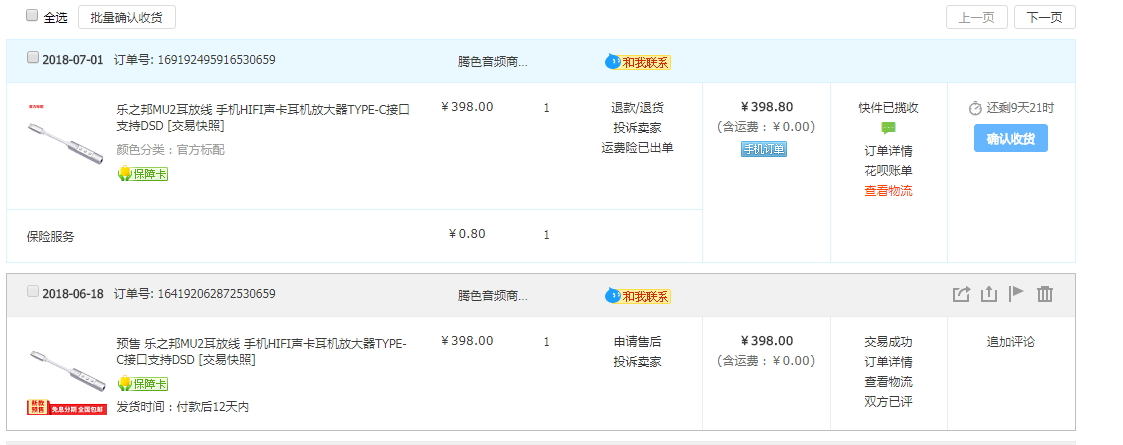Go to 下一页 next page
The width and height of the screenshot is (1123, 445).
pos(1044,17)
